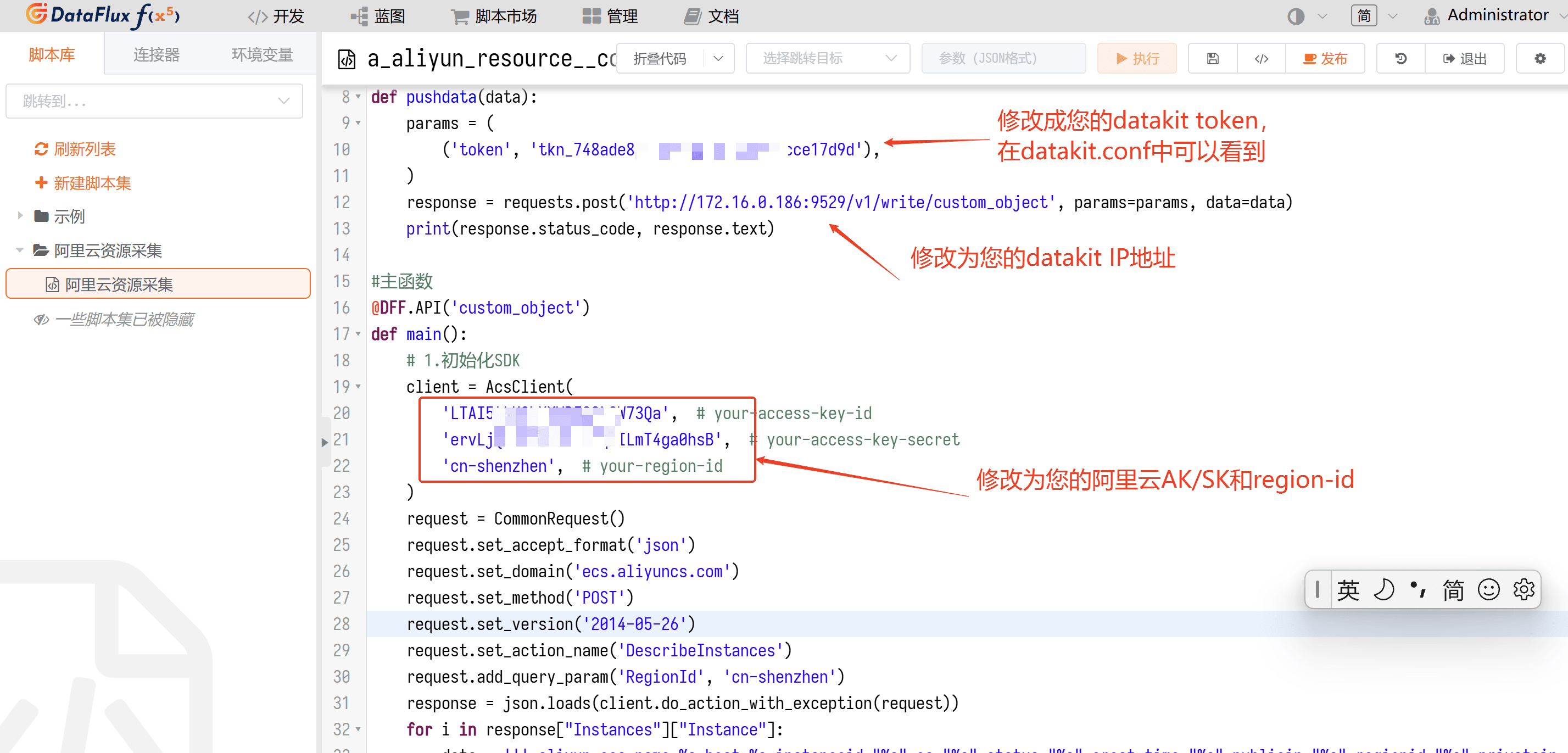Open editor settings gear icon
Screen dimensions: 1568x753
(x=1540, y=58)
